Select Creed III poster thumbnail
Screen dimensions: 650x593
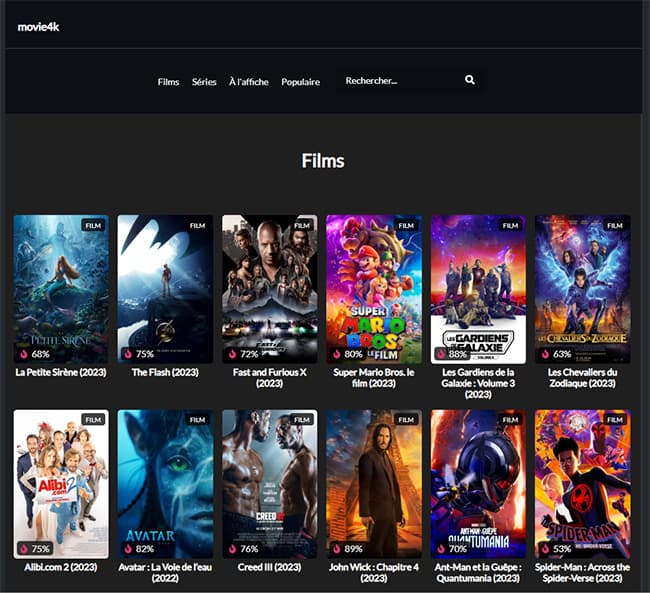(x=269, y=484)
